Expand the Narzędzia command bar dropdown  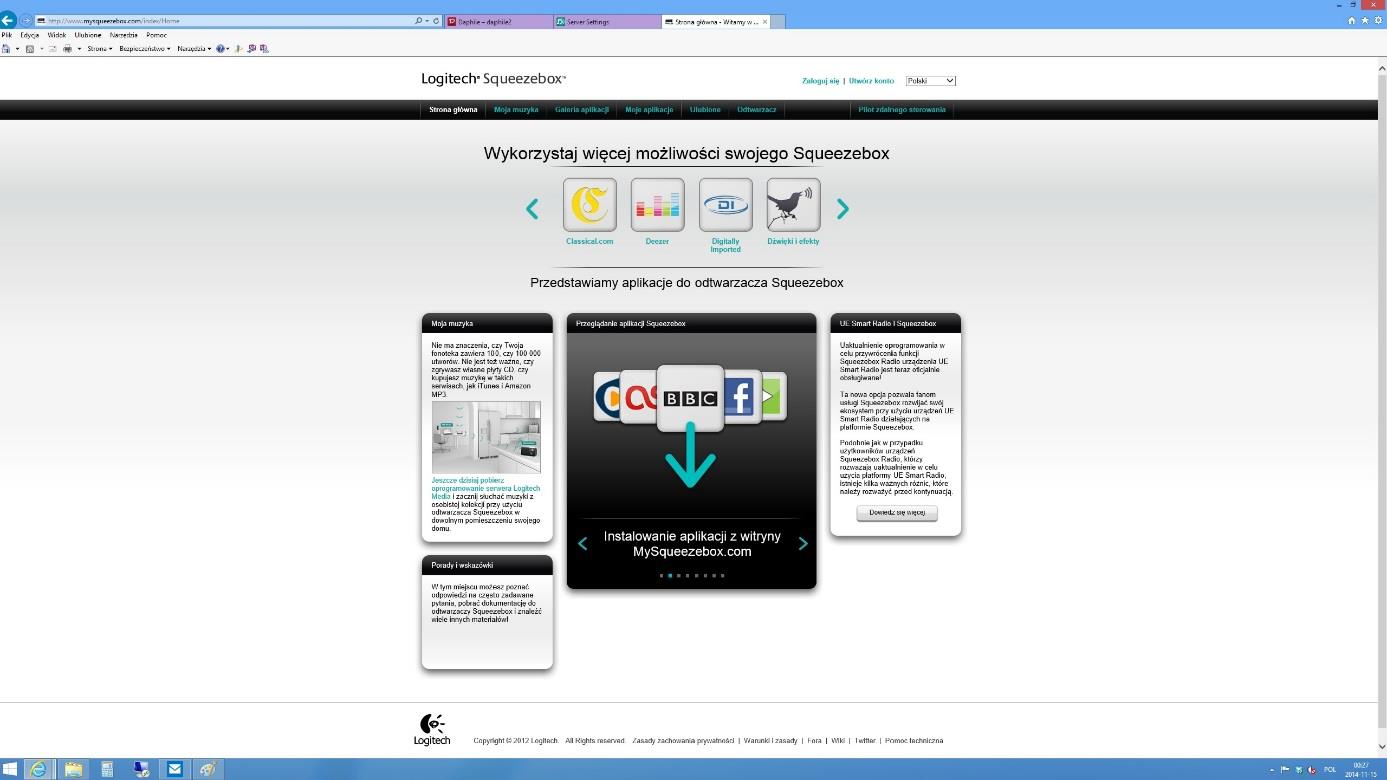tap(194, 48)
